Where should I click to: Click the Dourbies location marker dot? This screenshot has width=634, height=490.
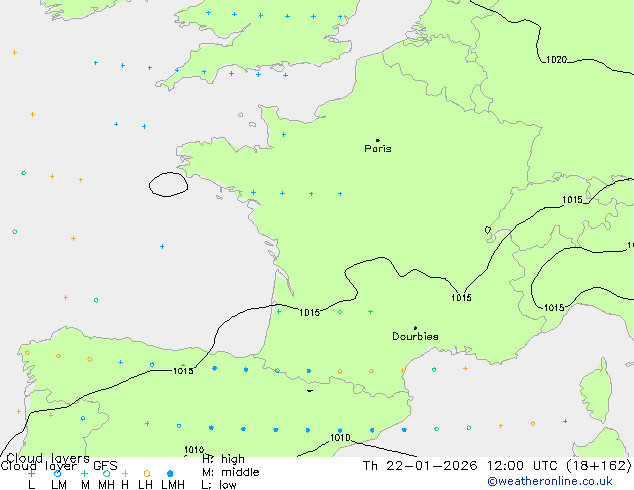[x=415, y=328]
